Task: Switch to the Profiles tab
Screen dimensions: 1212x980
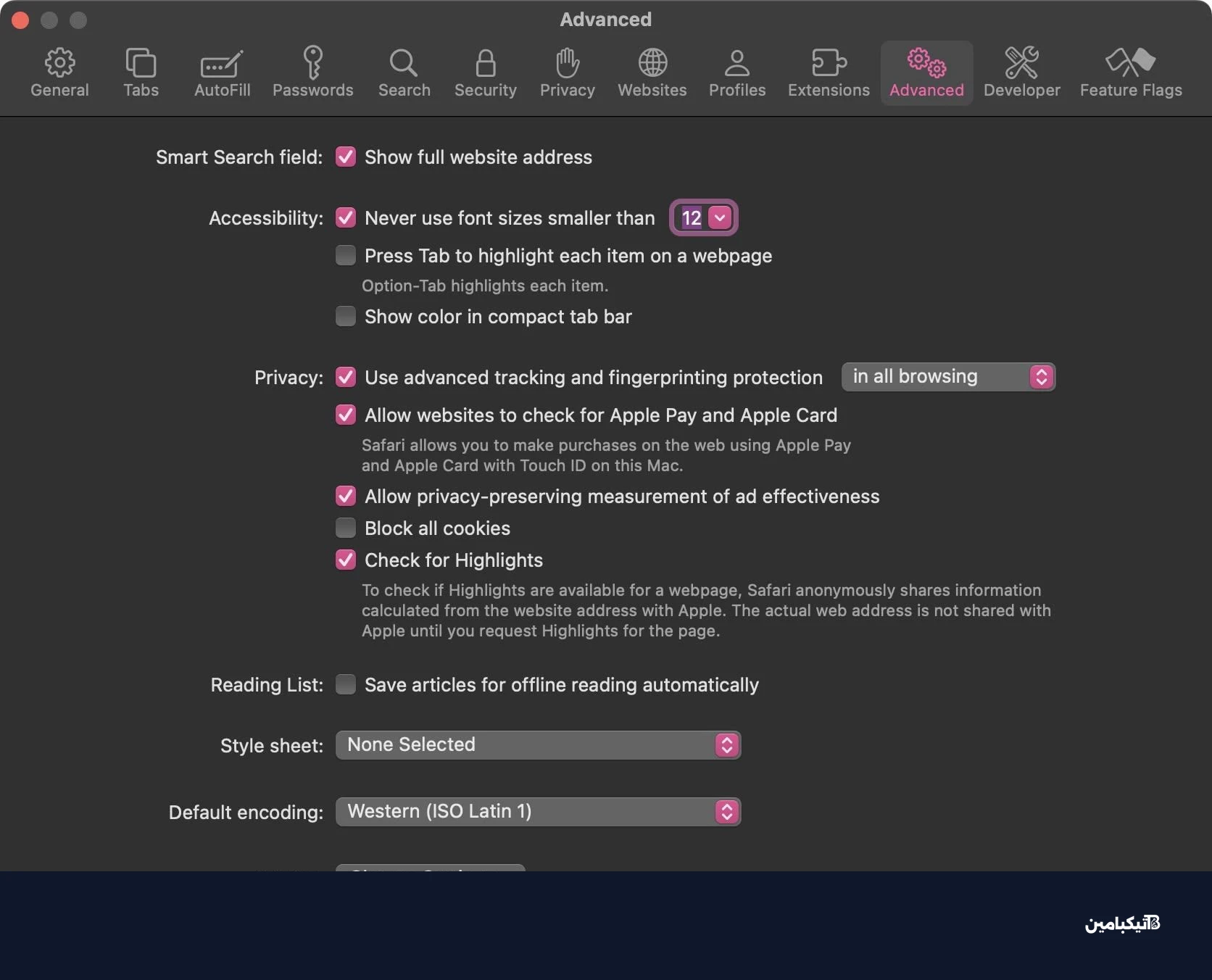Action: (736, 72)
